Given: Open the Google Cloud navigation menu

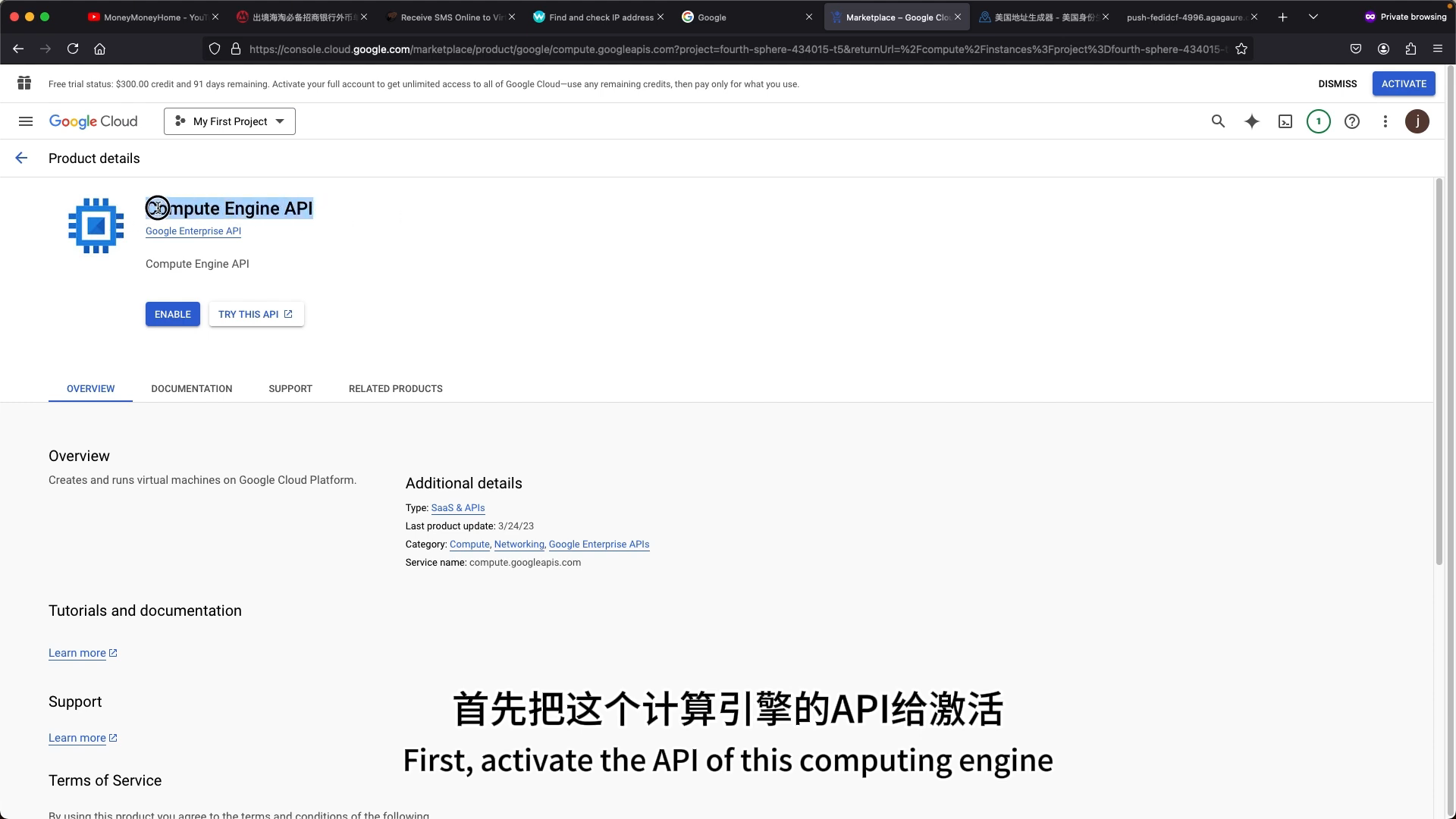Looking at the screenshot, I should [x=26, y=121].
